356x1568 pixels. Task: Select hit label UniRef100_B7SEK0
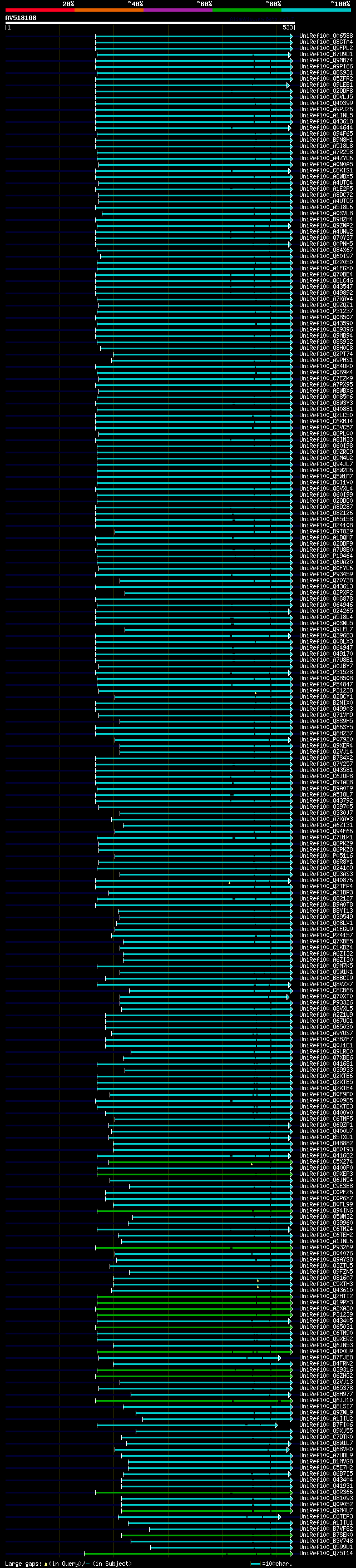326,1535
